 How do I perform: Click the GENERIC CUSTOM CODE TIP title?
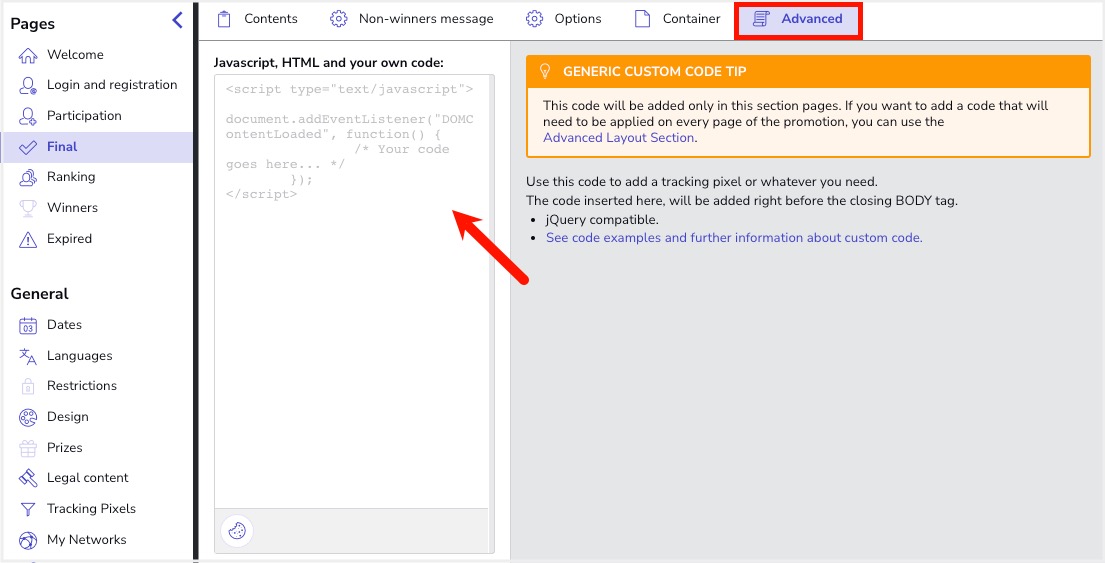click(x=655, y=72)
